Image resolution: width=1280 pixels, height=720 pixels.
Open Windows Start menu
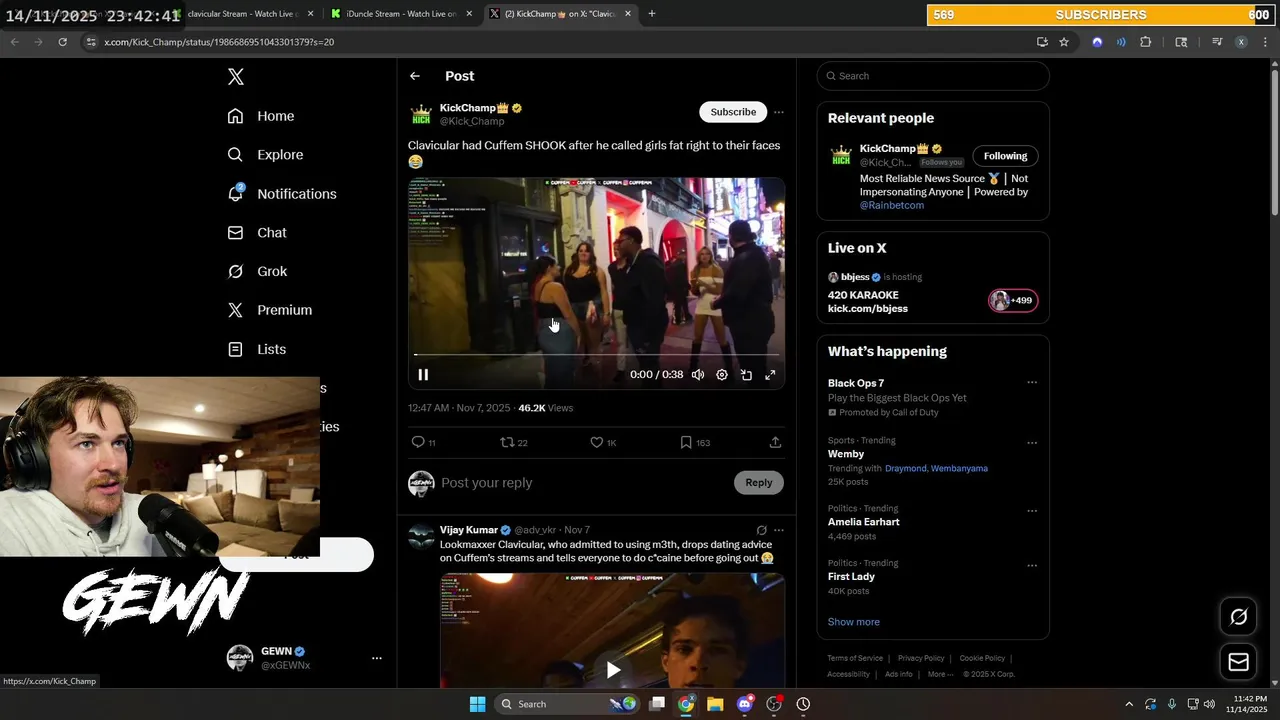click(x=478, y=704)
